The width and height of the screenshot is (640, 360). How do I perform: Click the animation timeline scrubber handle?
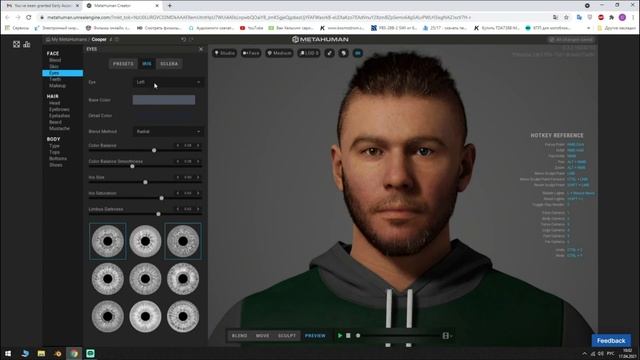point(358,336)
